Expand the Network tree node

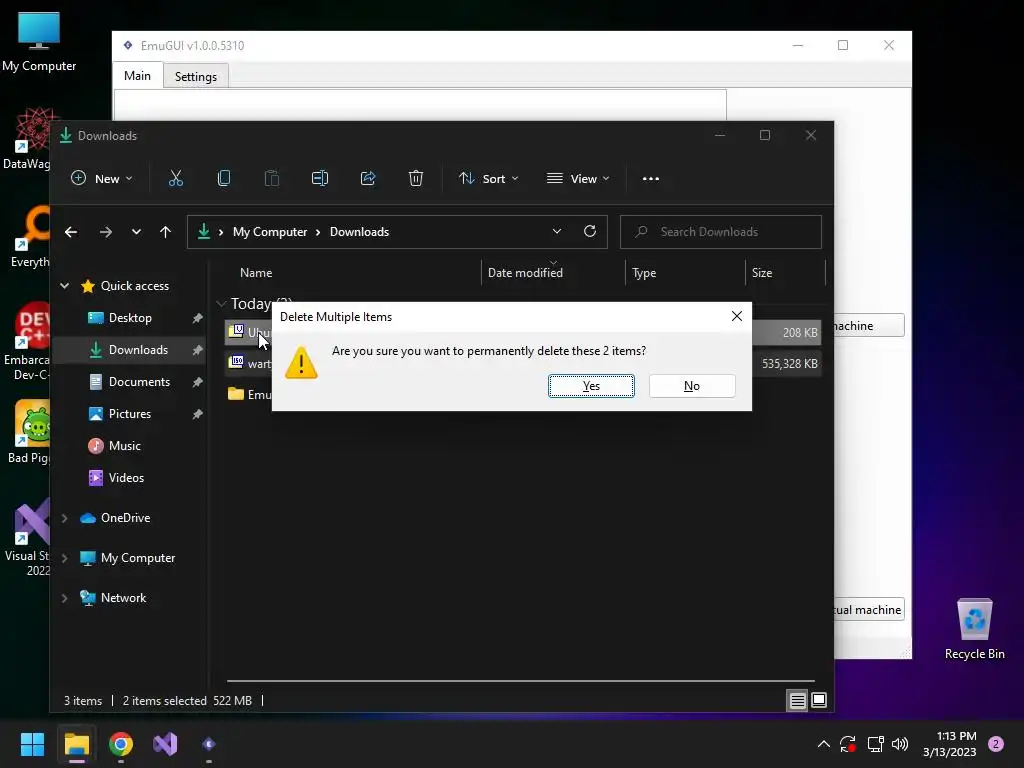pos(65,598)
